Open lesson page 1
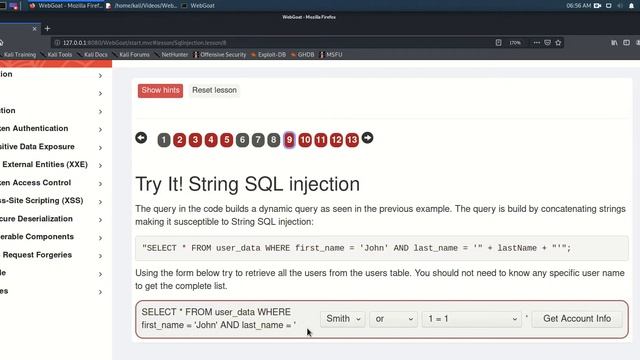The image size is (640, 360). 164,140
